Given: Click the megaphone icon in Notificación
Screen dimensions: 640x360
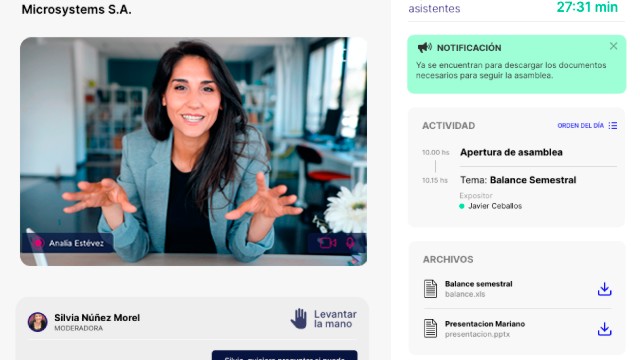Looking at the screenshot, I should coord(424,48).
